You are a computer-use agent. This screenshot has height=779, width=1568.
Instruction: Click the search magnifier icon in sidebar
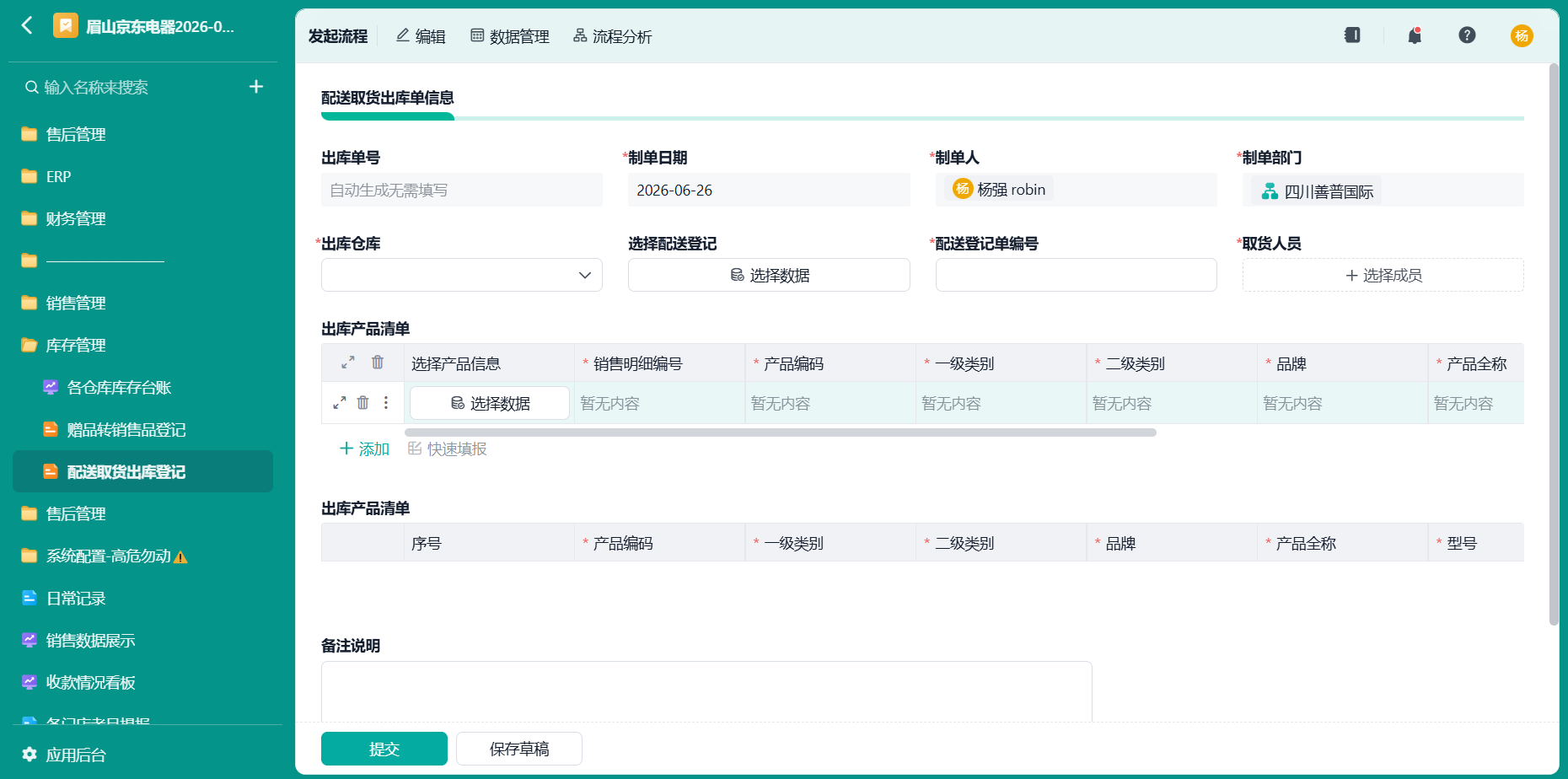point(31,87)
